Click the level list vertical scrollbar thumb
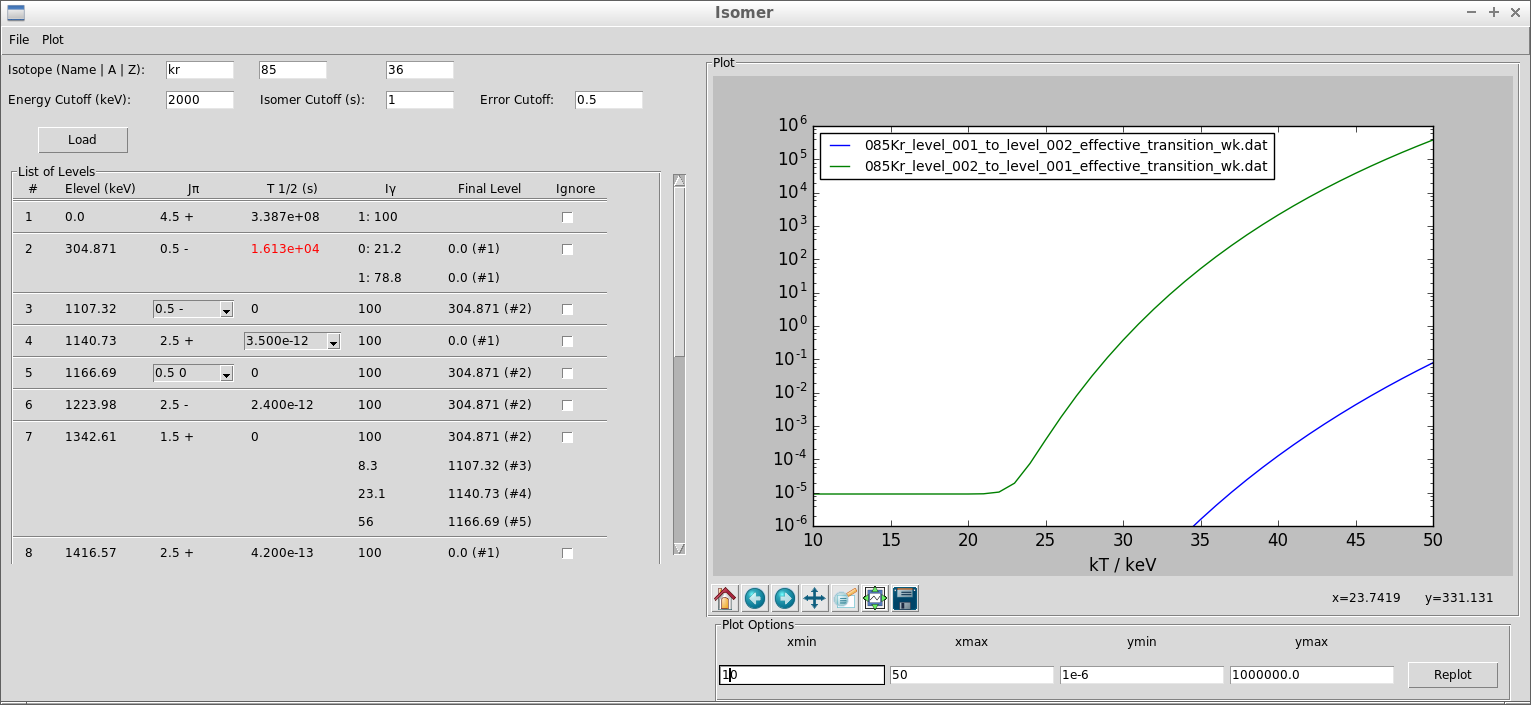The width and height of the screenshot is (1531, 705). click(x=679, y=270)
